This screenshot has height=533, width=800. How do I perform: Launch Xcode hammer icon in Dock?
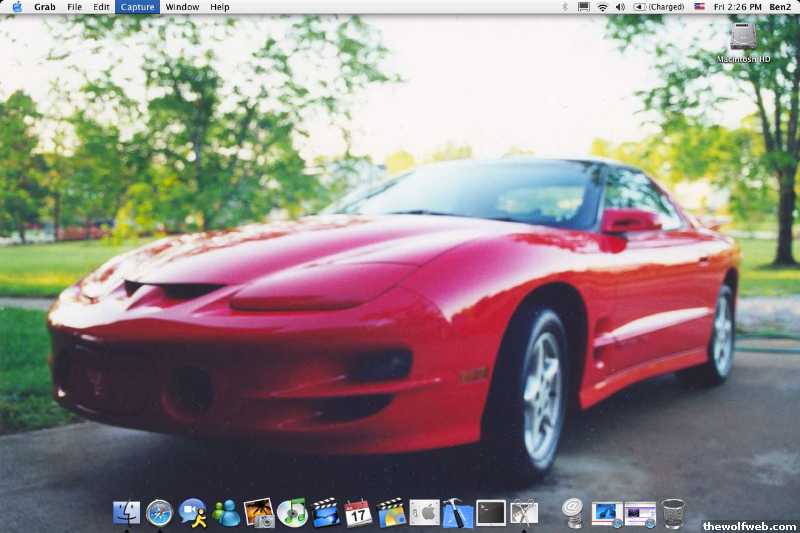457,513
